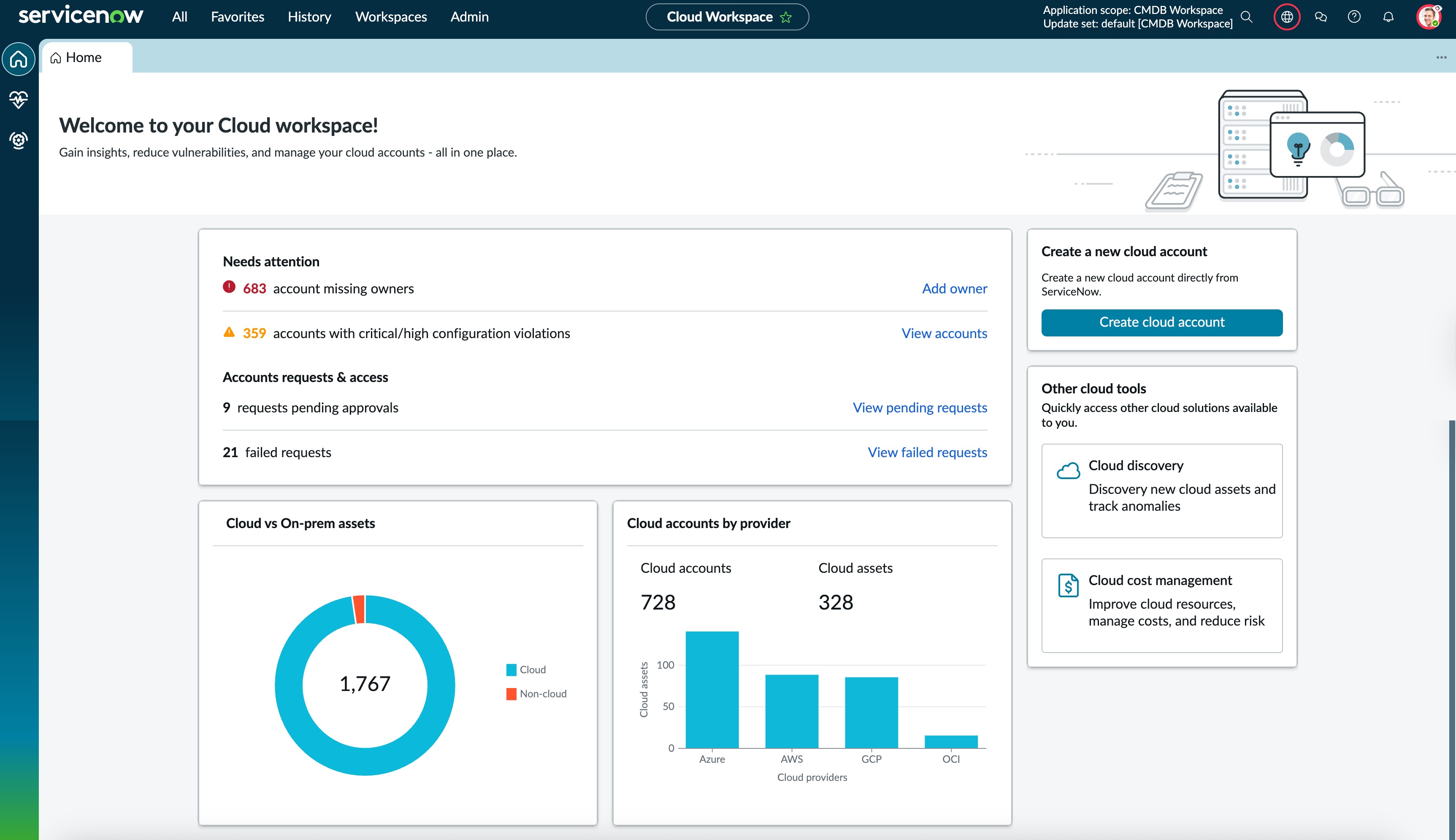Click the help question mark icon

[x=1354, y=17]
